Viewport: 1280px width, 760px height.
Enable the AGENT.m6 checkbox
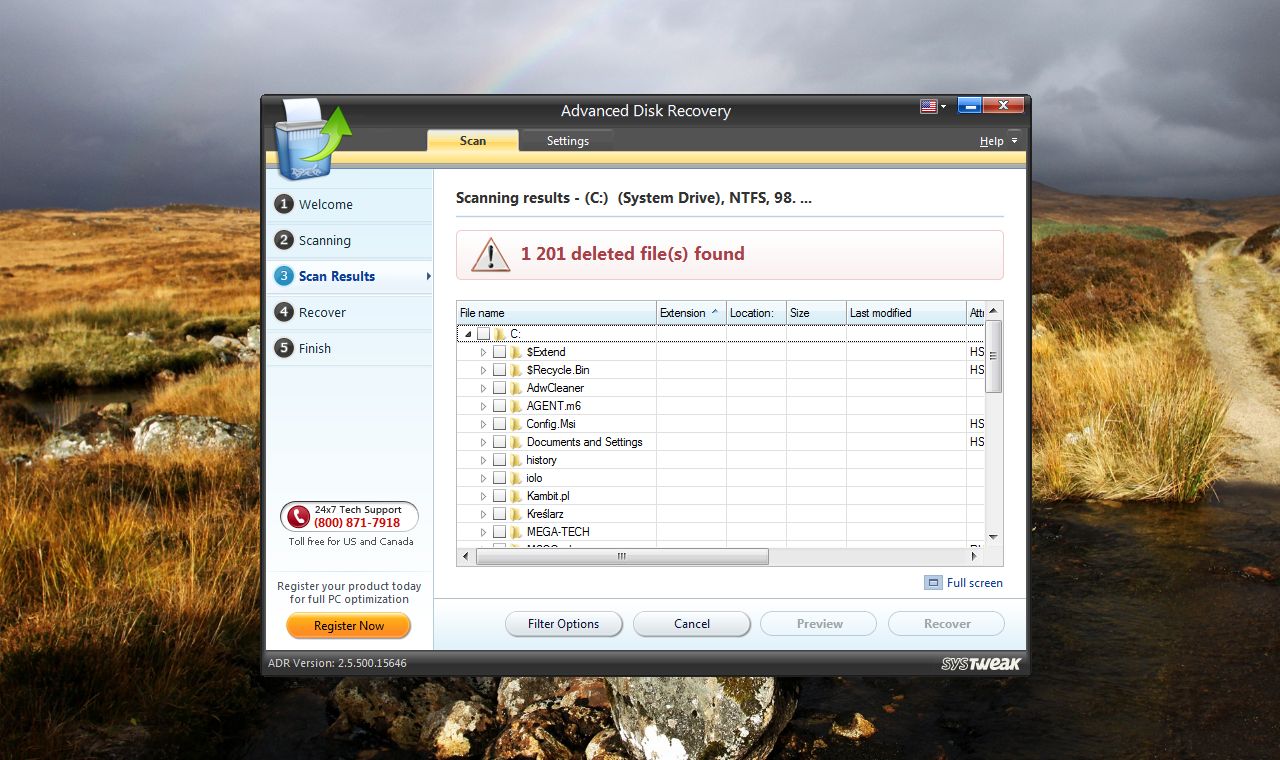(499, 406)
